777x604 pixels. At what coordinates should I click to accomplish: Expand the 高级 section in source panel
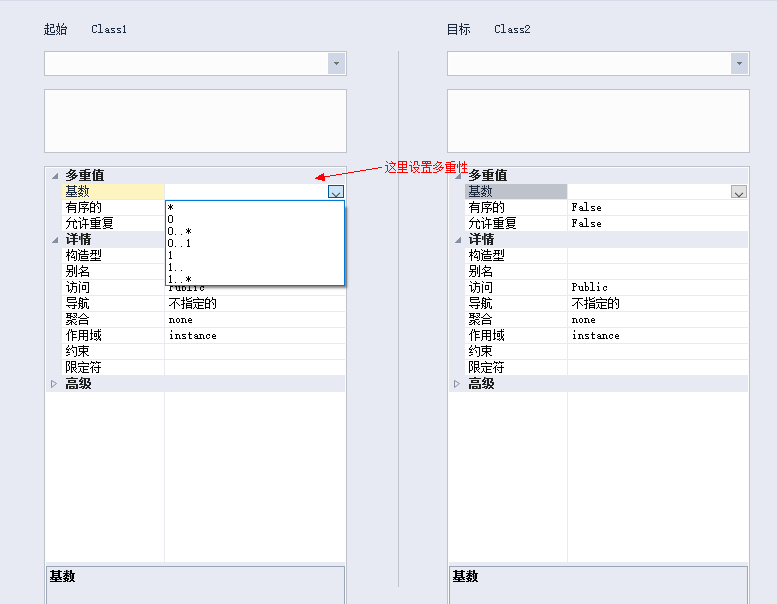(54, 384)
